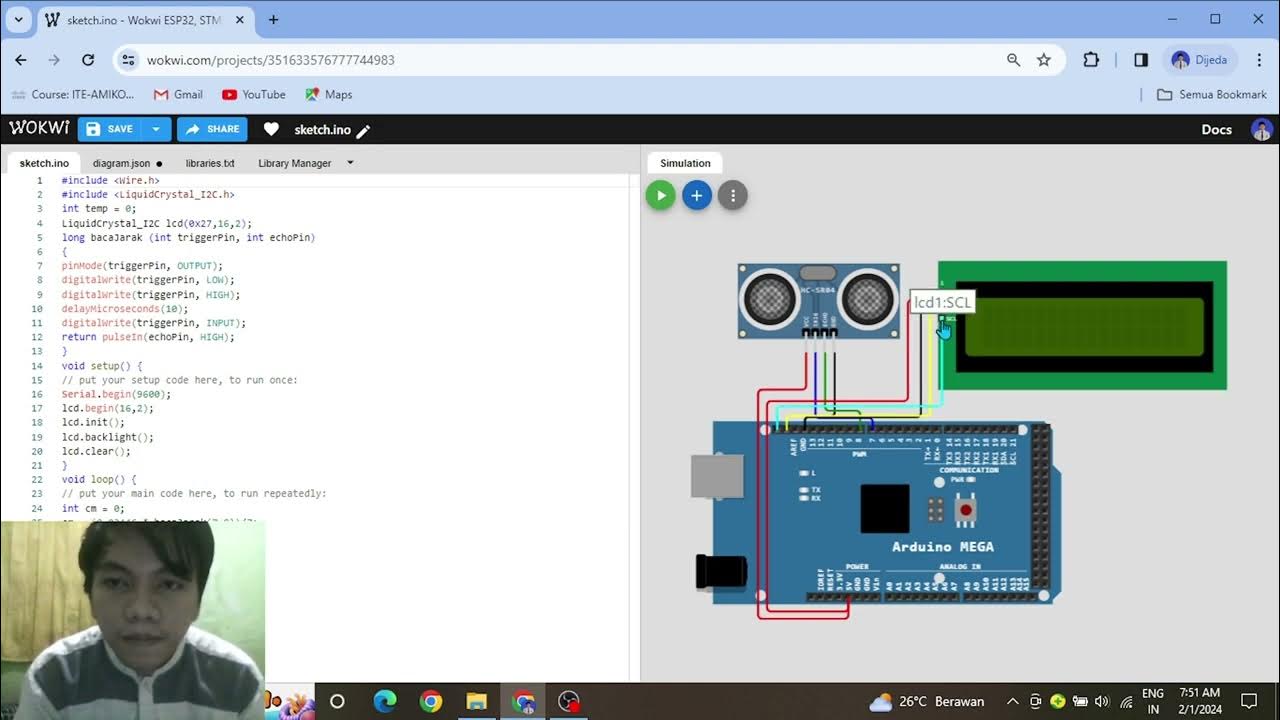Open the taskbar clock showing 7:51 AM
The width and height of the screenshot is (1280, 720).
point(1198,701)
